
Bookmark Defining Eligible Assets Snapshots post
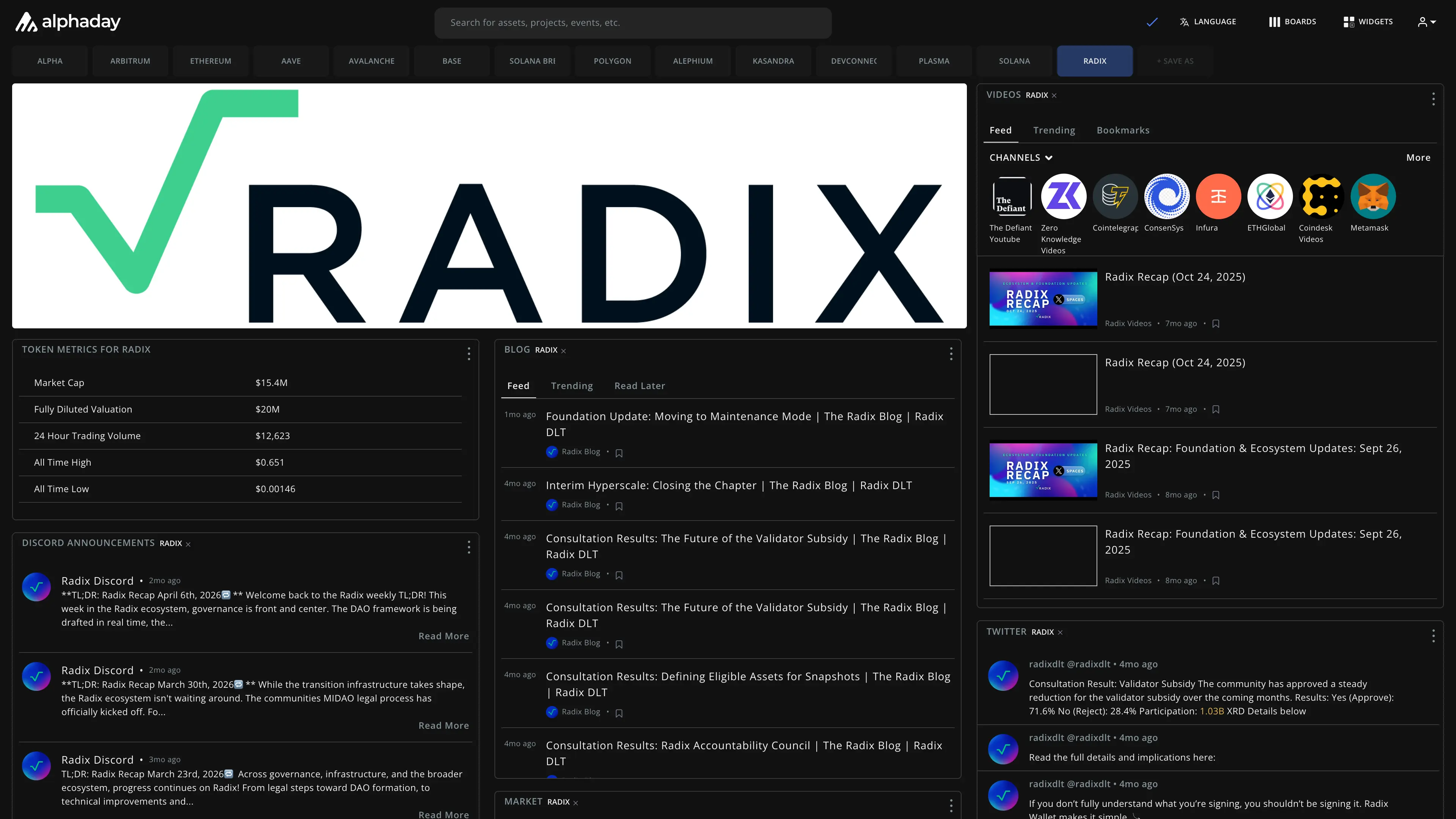[x=619, y=713]
